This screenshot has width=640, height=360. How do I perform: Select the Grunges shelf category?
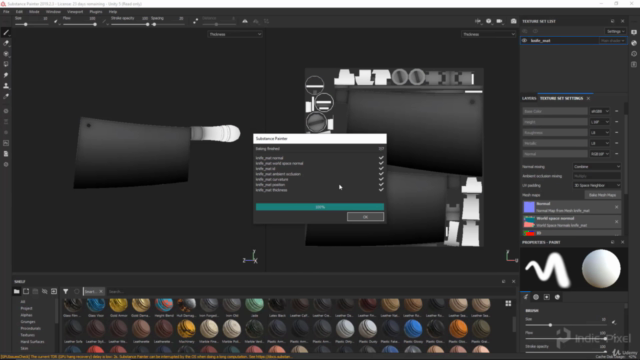click(x=28, y=322)
